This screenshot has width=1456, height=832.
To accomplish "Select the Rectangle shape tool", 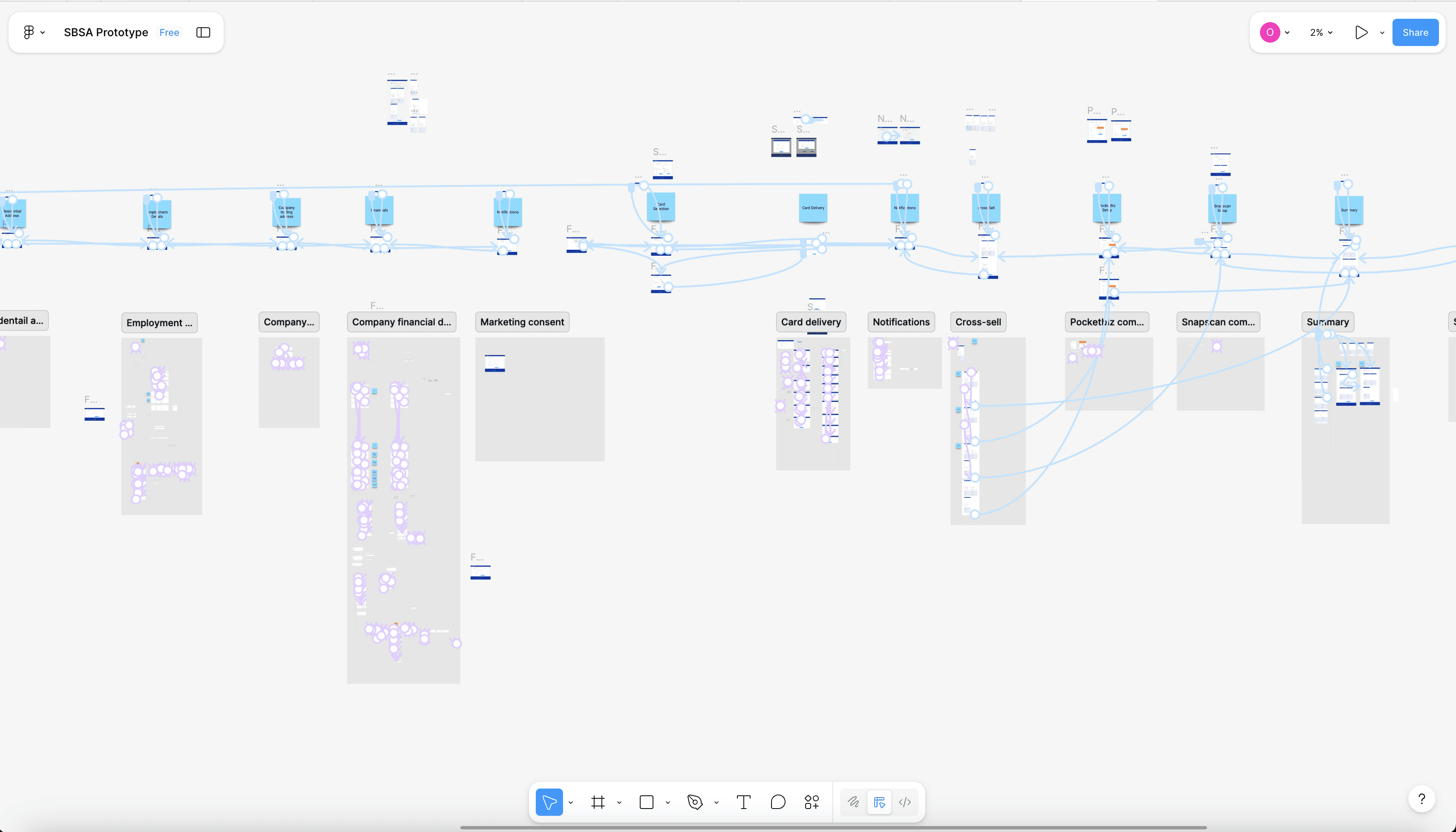I will point(646,802).
